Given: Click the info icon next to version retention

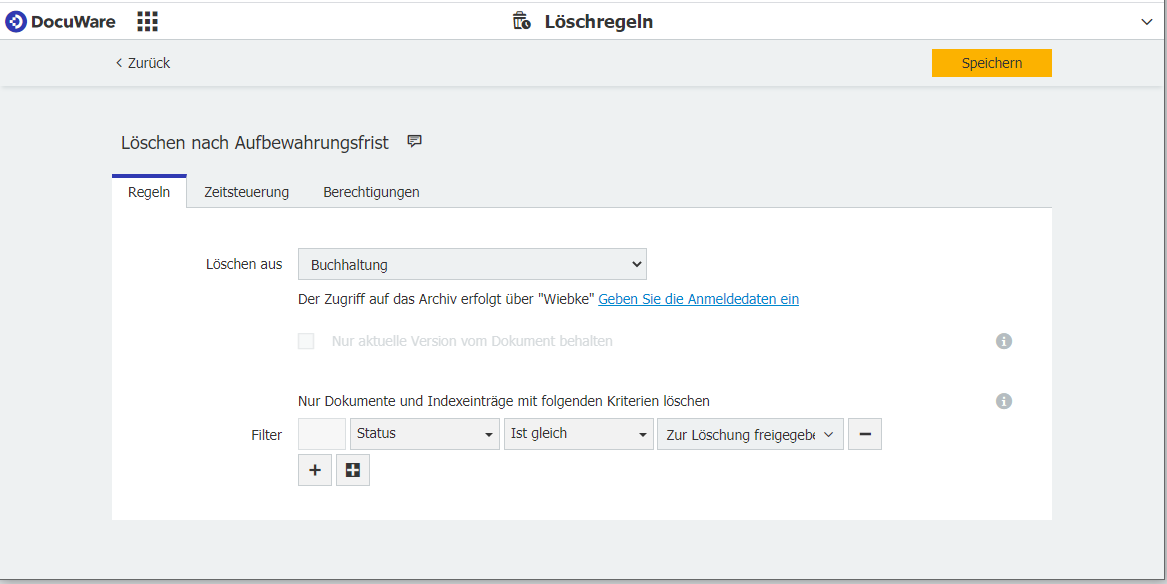Looking at the screenshot, I should point(1004,341).
